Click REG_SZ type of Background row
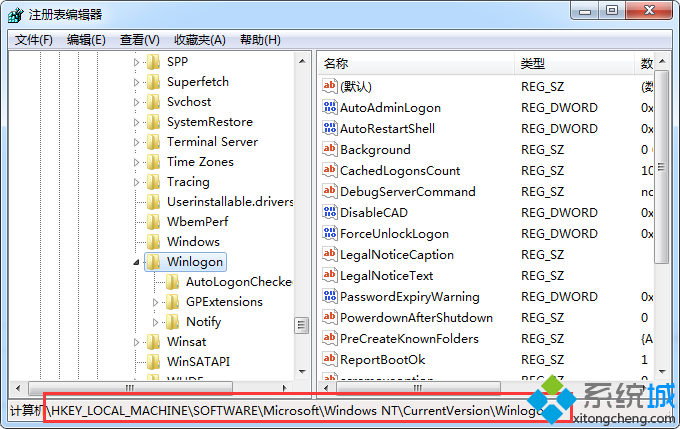Screen dimensions: 680x429 tap(542, 150)
